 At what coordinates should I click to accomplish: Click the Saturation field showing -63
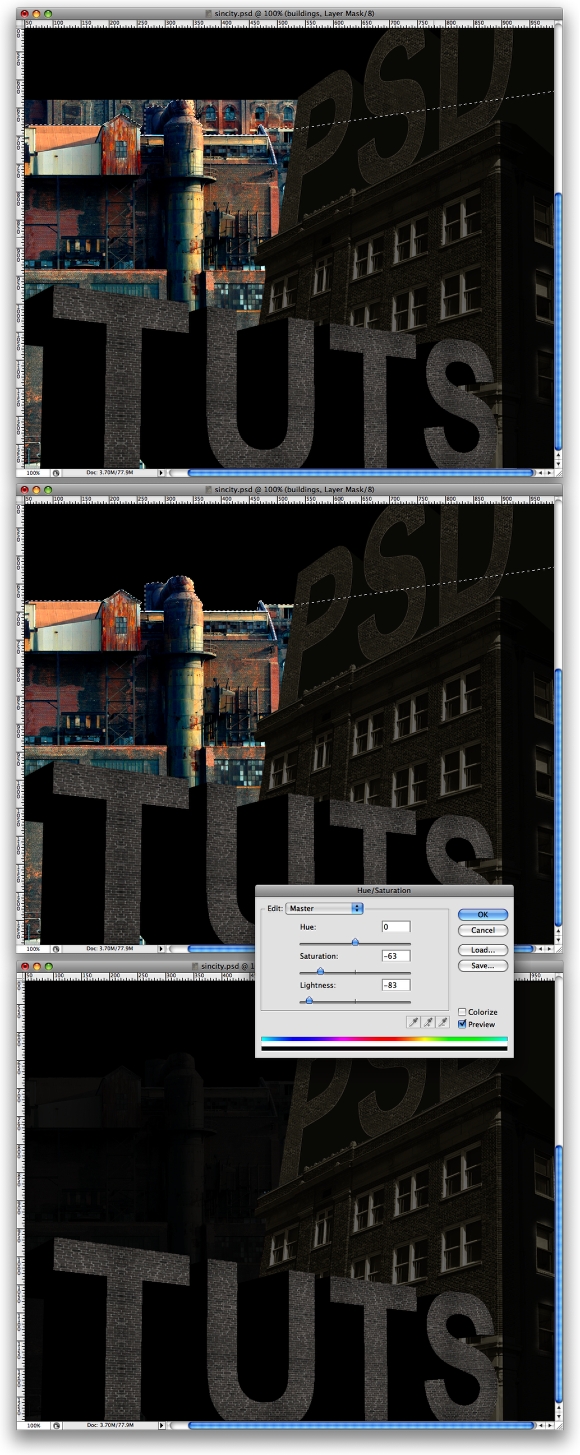click(x=395, y=956)
